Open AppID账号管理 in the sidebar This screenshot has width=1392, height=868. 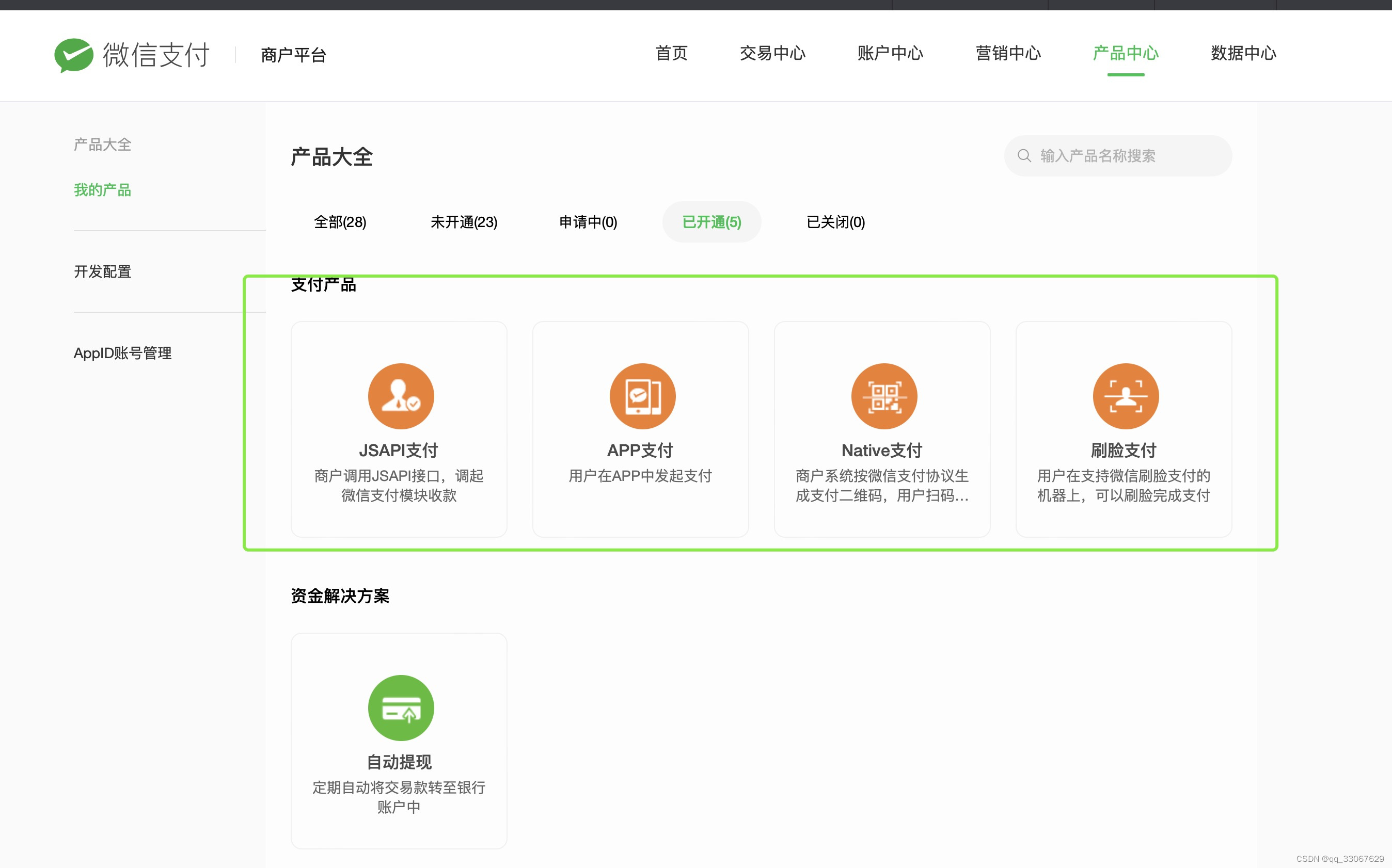point(122,353)
